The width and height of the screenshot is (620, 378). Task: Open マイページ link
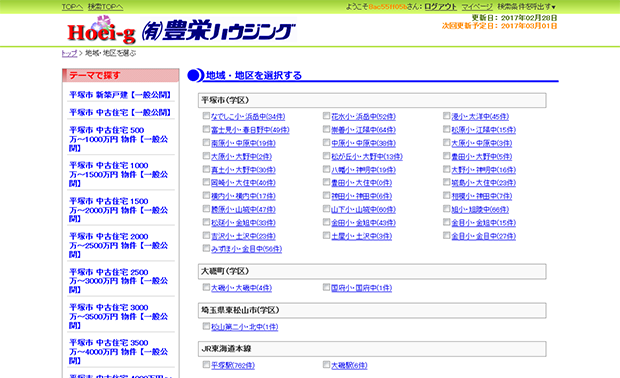coord(477,7)
